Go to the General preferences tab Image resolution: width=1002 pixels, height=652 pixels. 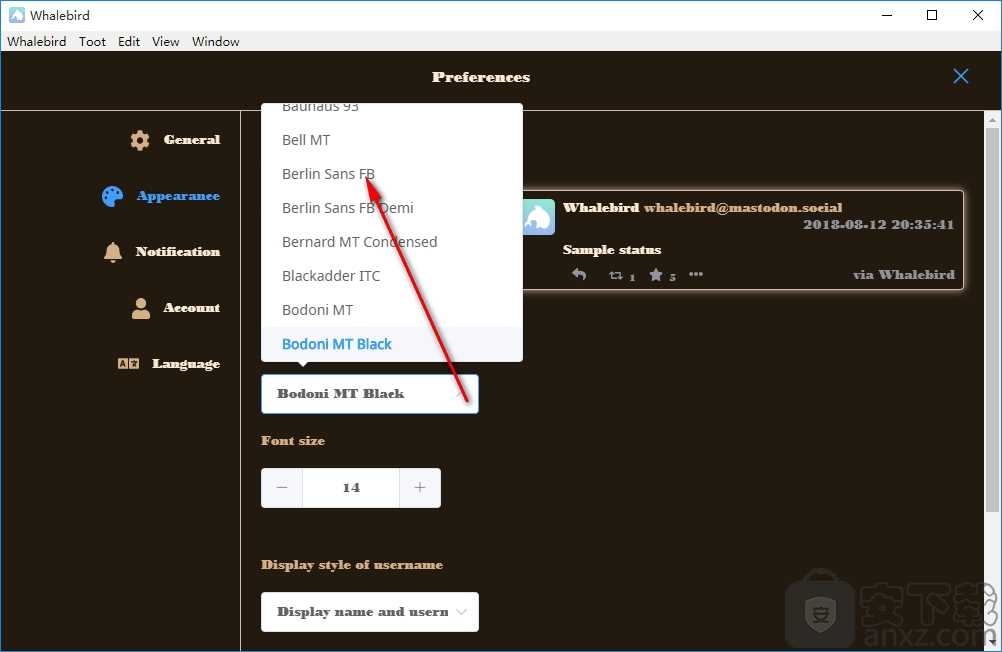[192, 139]
